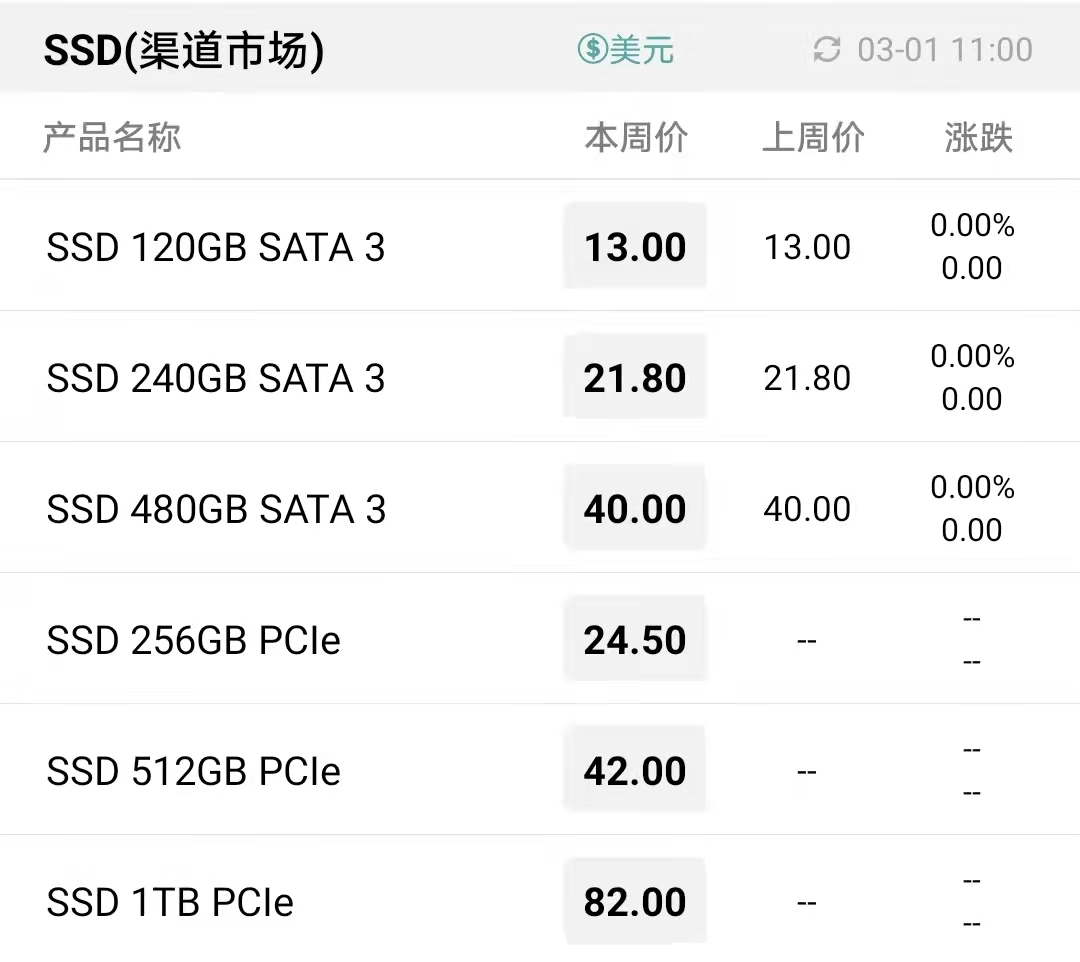Click the dollar sign currency icon

pyautogui.click(x=592, y=49)
